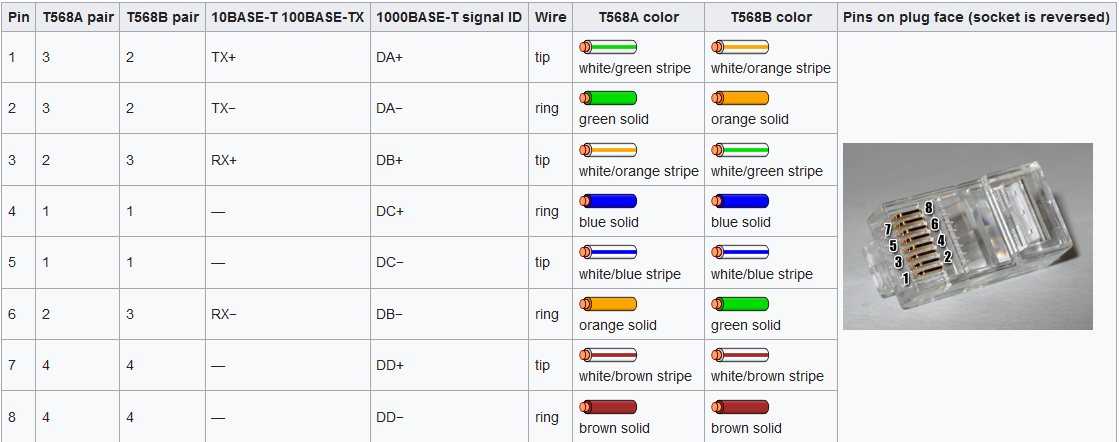Image resolution: width=1119 pixels, height=442 pixels.
Task: Click the T568A blue solid wire icon
Action: pos(608,201)
